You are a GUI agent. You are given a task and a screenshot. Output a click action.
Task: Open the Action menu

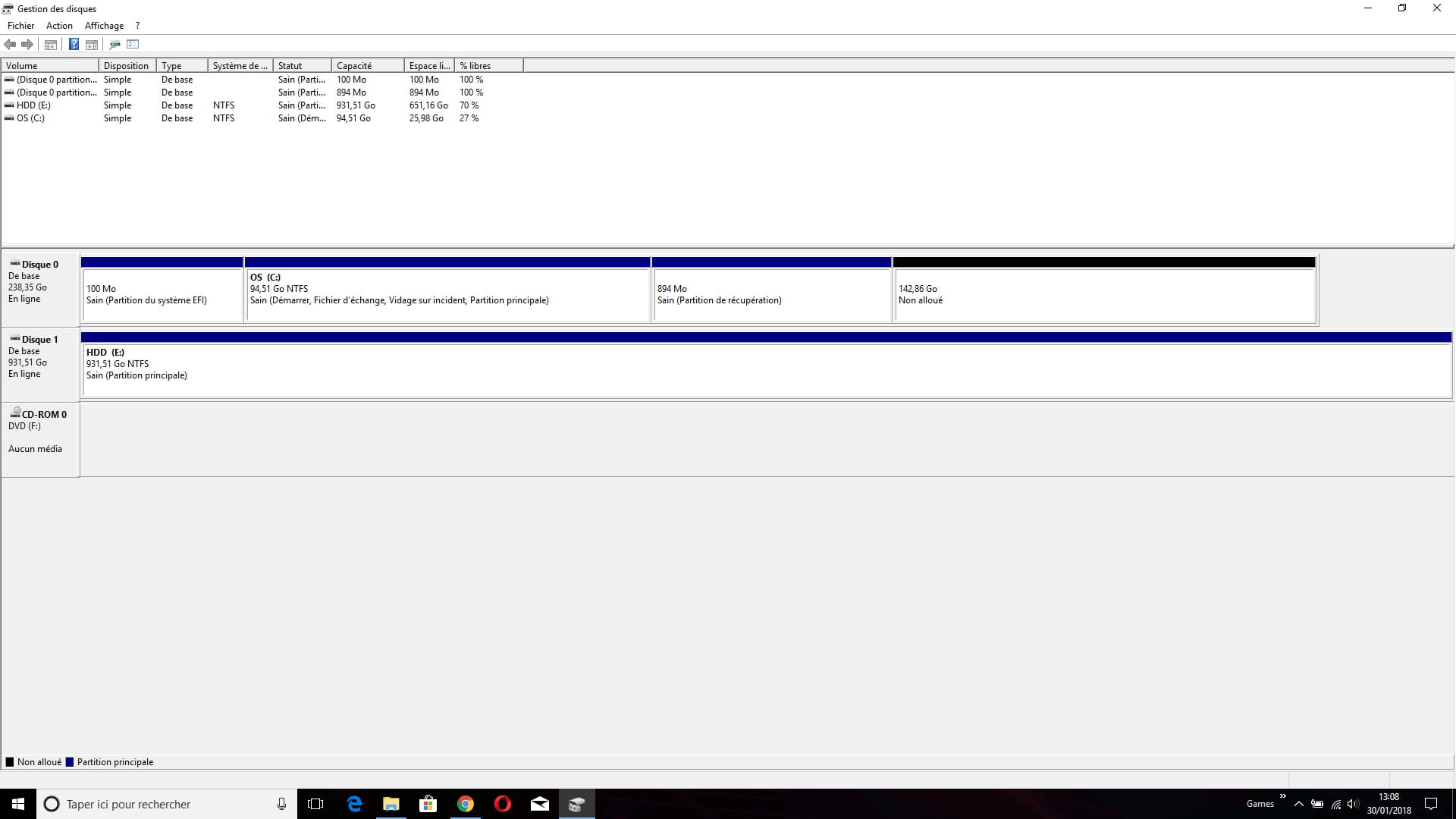[x=59, y=26]
